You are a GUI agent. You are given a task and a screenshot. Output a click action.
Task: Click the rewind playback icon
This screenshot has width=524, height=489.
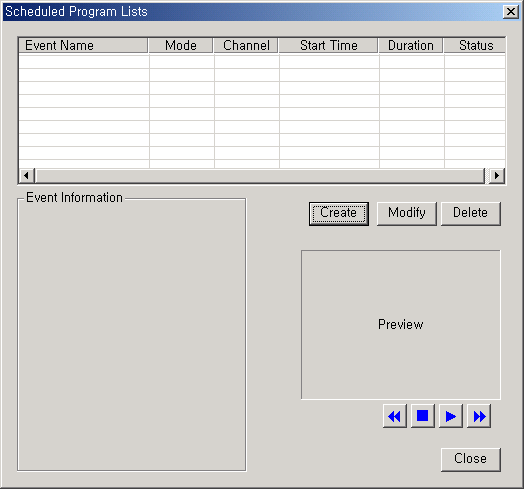(395, 416)
